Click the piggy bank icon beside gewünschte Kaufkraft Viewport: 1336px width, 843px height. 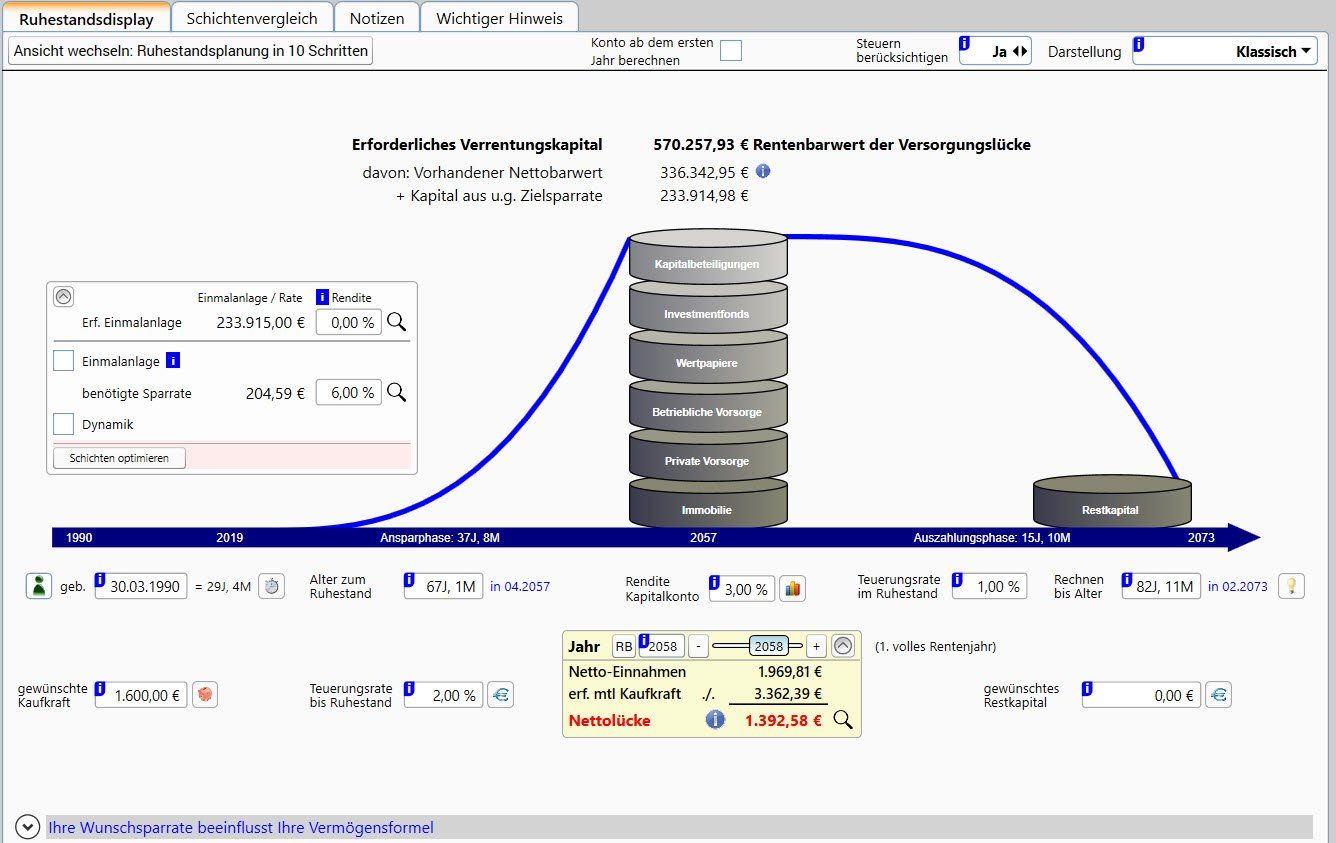(205, 694)
